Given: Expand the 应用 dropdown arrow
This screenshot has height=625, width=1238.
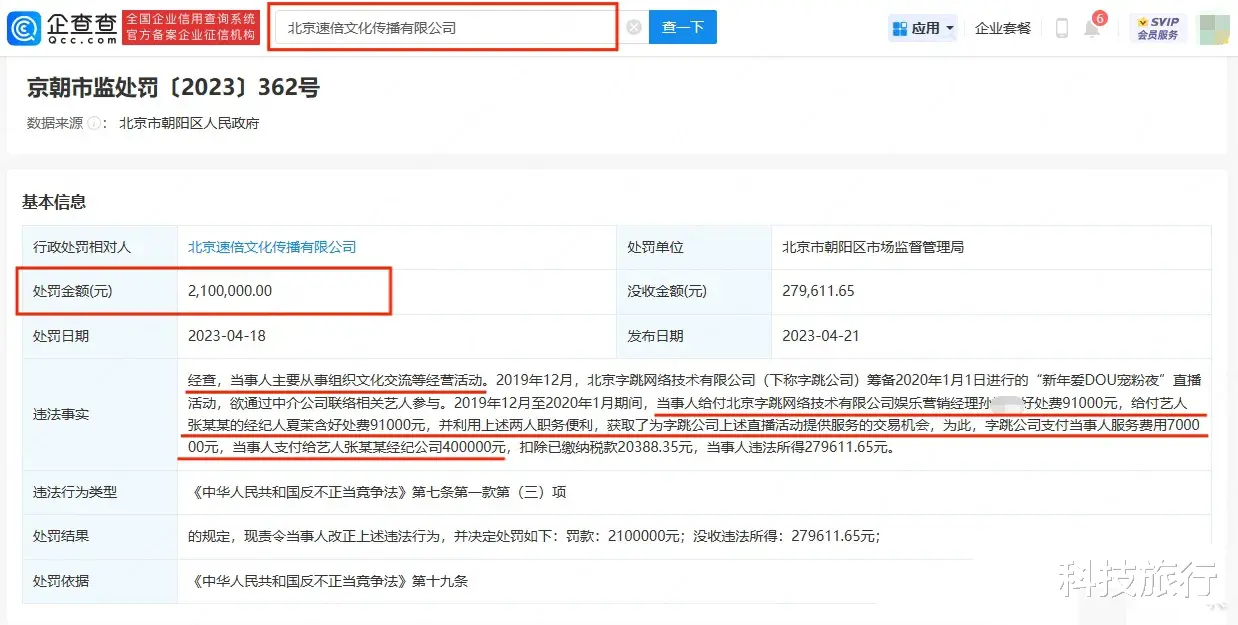Looking at the screenshot, I should 950,28.
